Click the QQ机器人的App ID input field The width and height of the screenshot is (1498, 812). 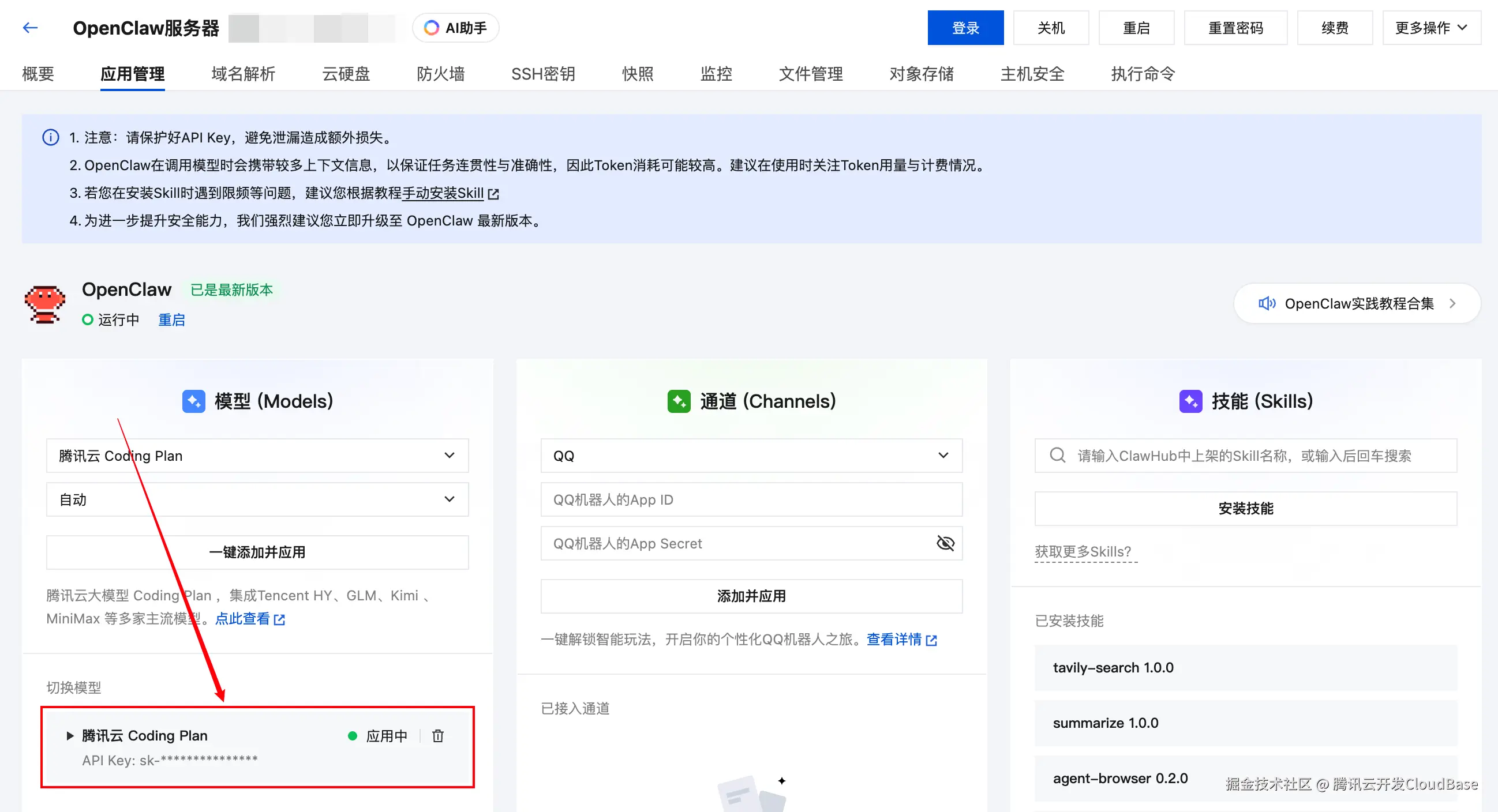[x=751, y=499]
